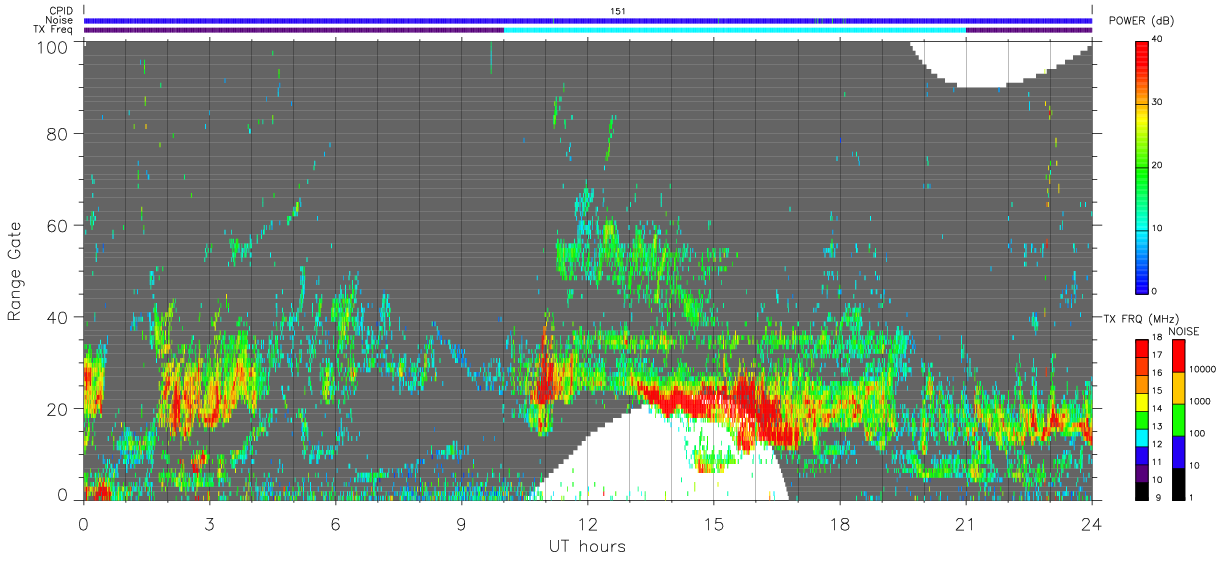Click the CPID label at top left
The height and width of the screenshot is (567, 1228).
pos(61,11)
